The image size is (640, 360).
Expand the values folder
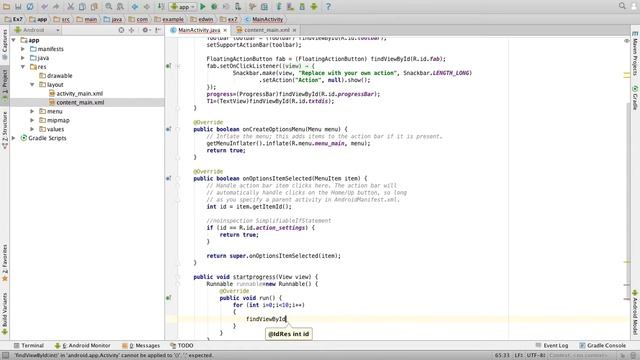tap(32, 129)
